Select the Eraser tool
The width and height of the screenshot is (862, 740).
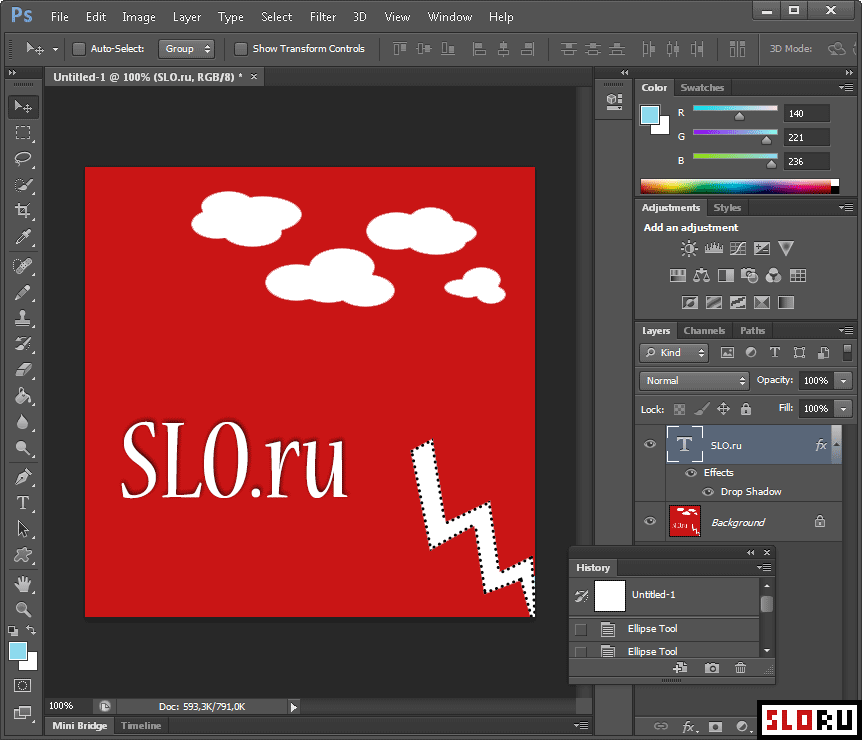[23, 370]
